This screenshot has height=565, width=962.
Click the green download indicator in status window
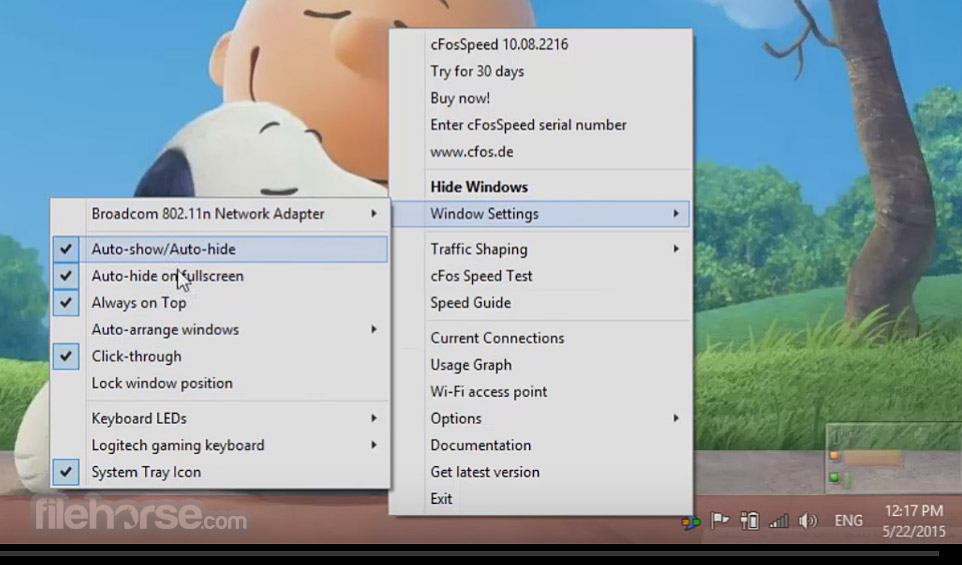tap(834, 477)
